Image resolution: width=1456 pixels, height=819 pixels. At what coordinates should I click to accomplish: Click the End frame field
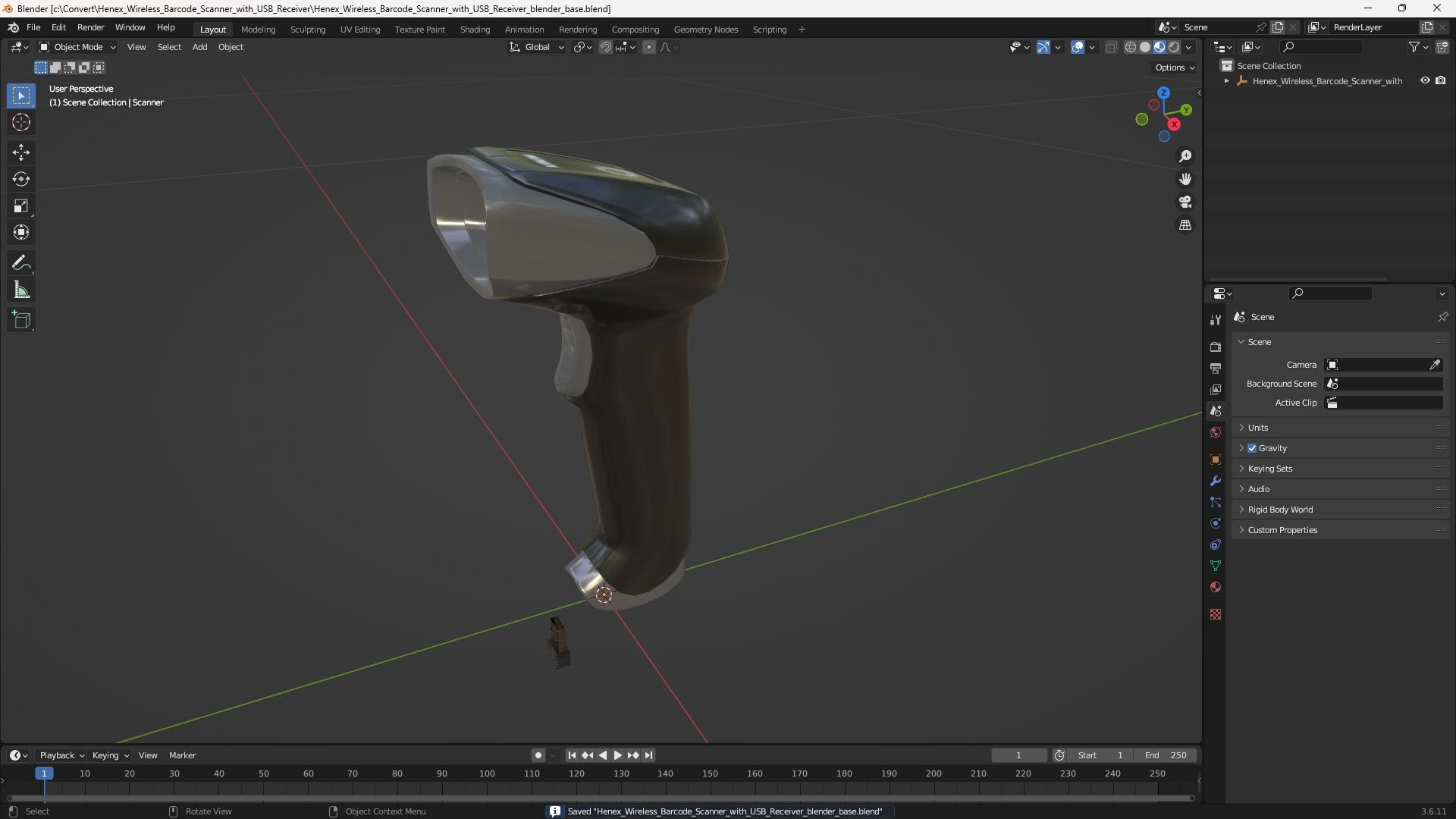[x=1166, y=755]
